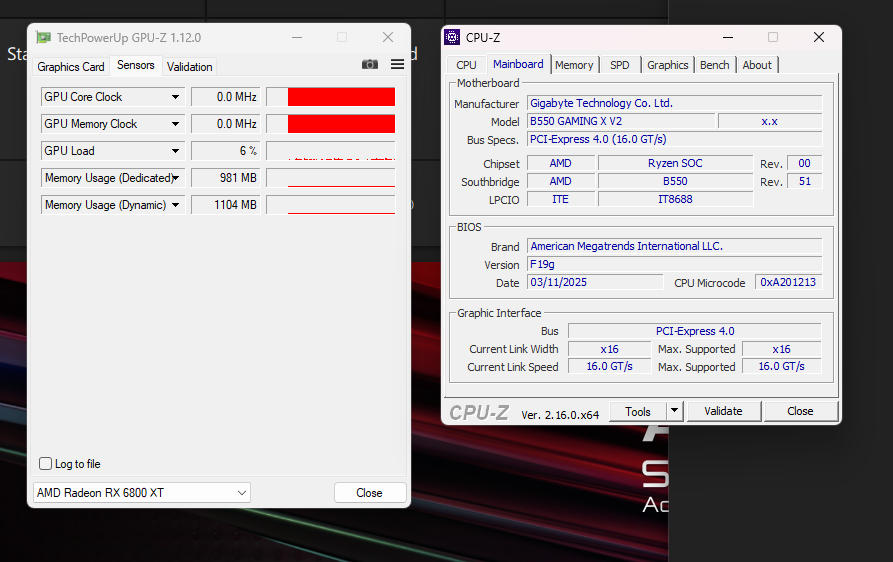Minimize the GPU-Z window
This screenshot has width=893, height=562.
(297, 38)
